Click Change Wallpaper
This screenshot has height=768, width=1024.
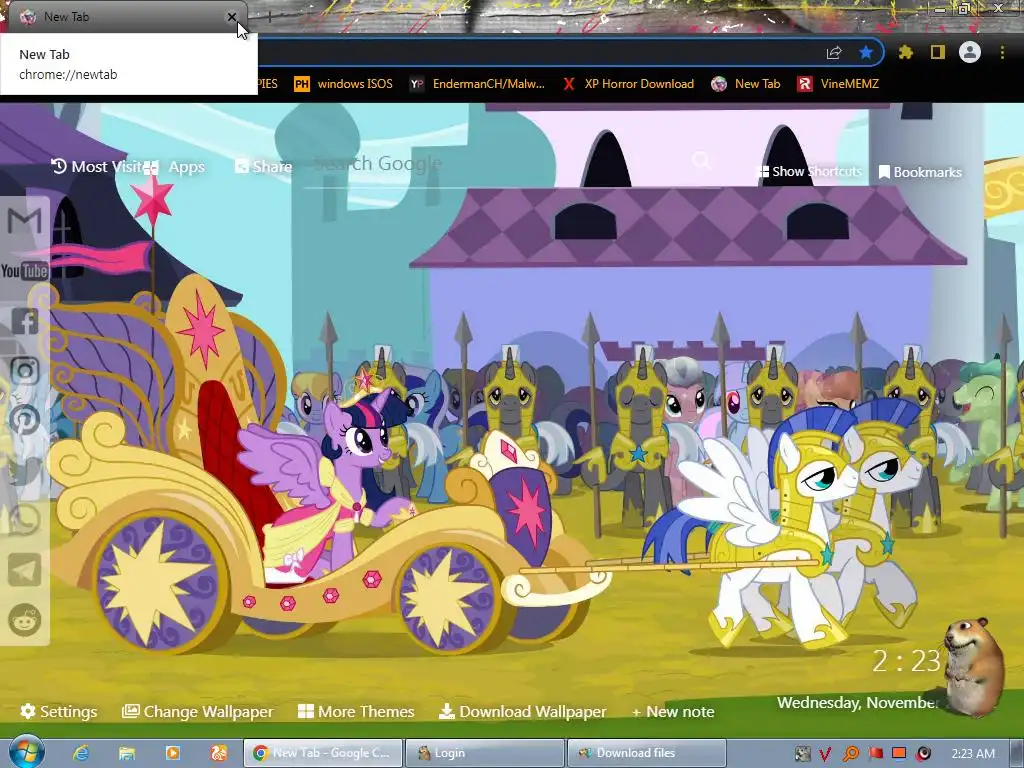(198, 711)
